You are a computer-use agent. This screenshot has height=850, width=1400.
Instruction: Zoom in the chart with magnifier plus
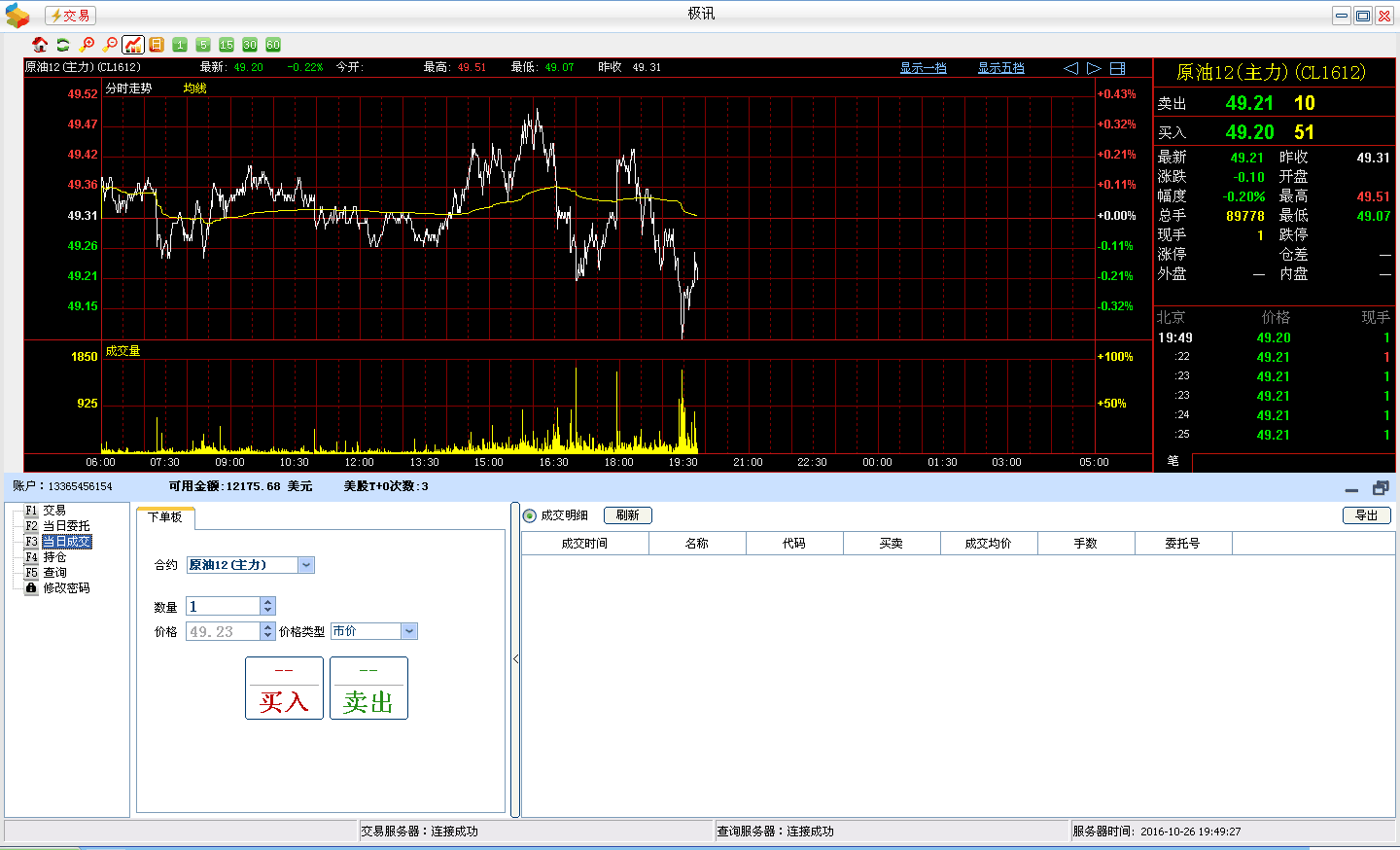point(87,45)
